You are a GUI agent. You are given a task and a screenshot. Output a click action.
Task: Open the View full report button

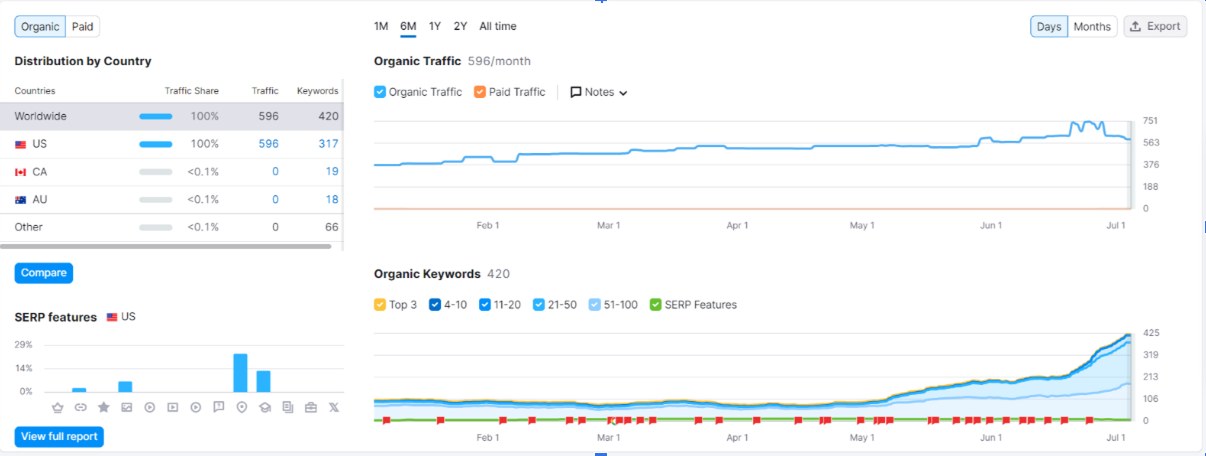tap(59, 436)
